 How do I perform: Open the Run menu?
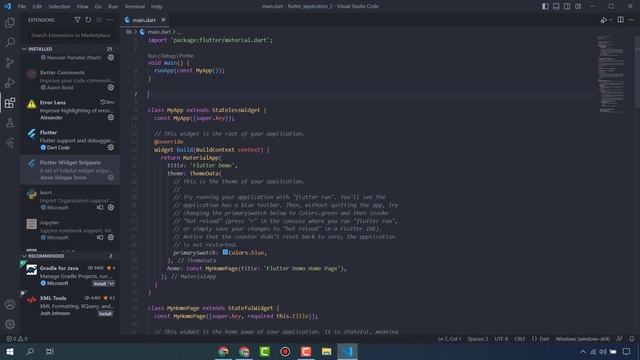(113, 7)
